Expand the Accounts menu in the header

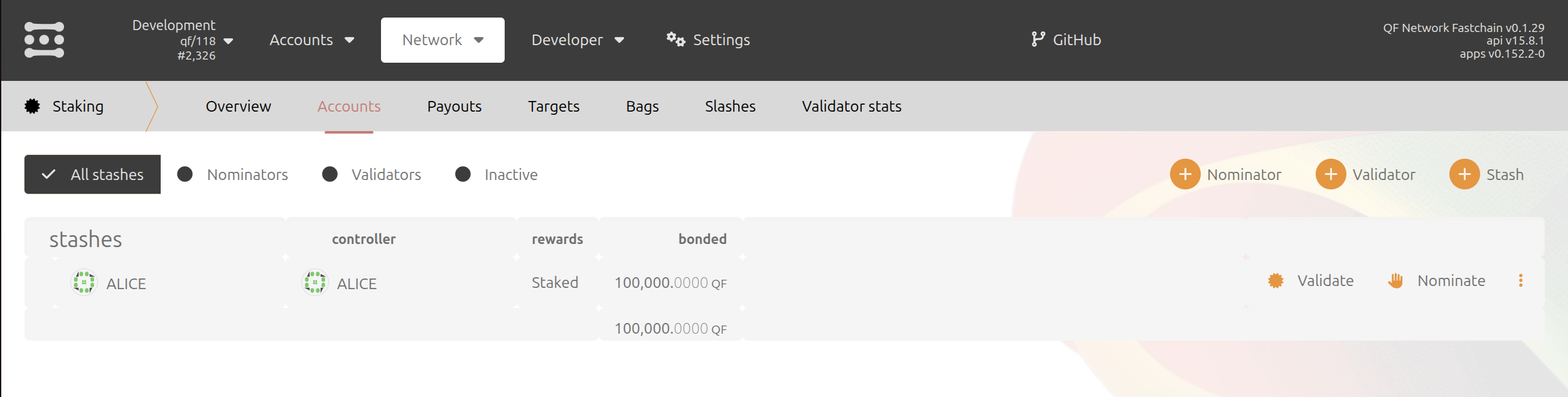pyautogui.click(x=313, y=40)
